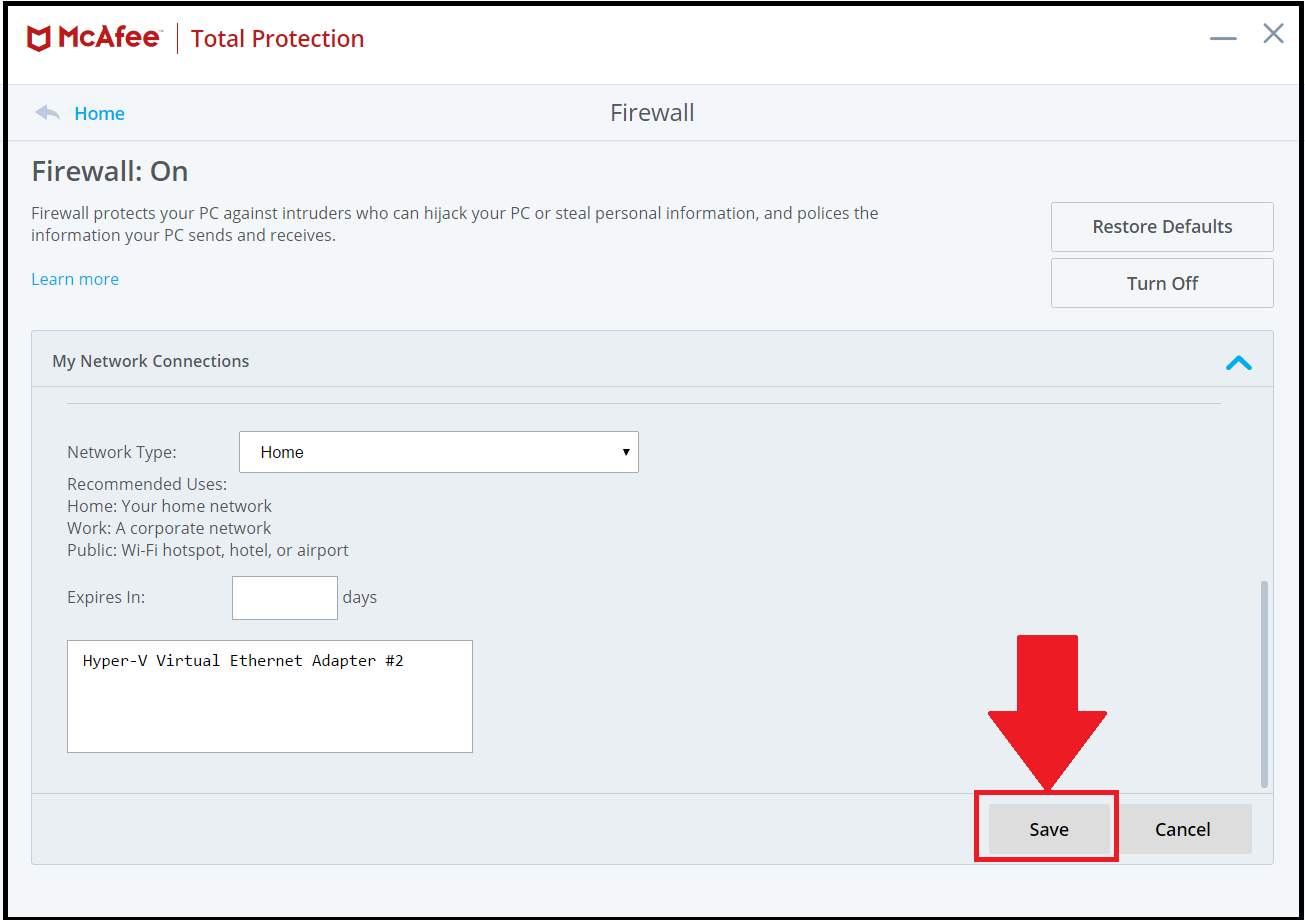Save the network connection settings
This screenshot has height=920, width=1305.
tap(1048, 829)
